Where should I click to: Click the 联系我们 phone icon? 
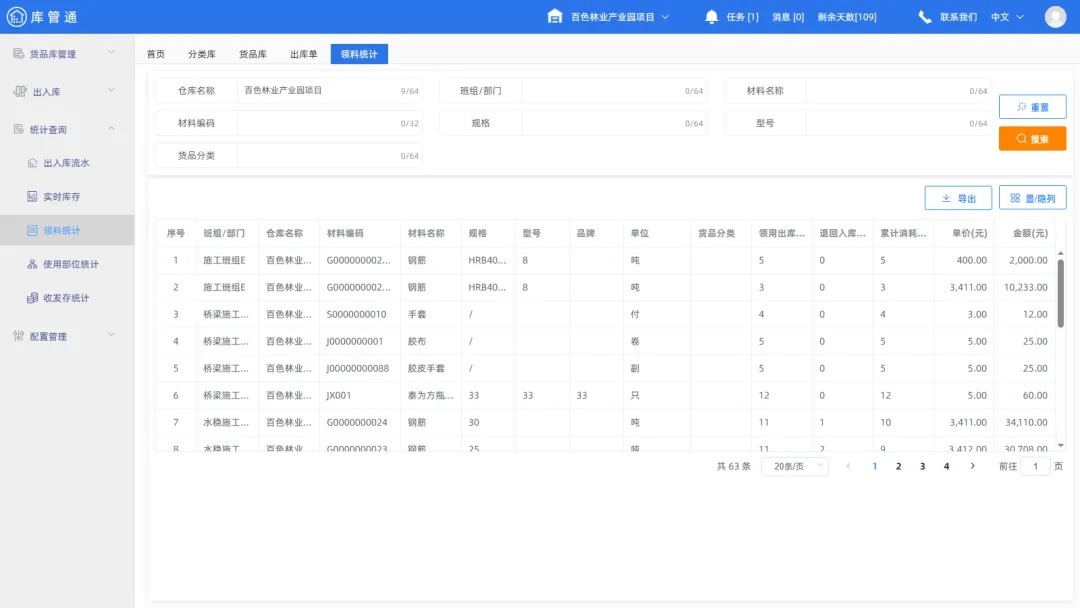923,15
